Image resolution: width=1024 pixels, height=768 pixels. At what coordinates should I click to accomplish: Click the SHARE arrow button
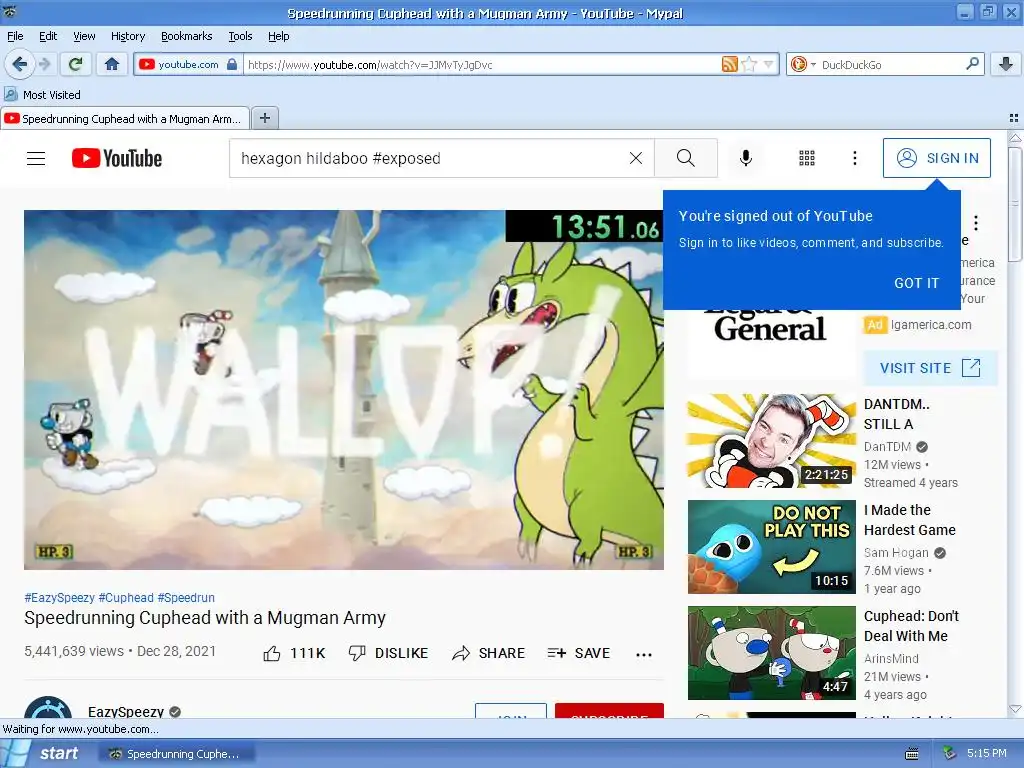[x=488, y=653]
